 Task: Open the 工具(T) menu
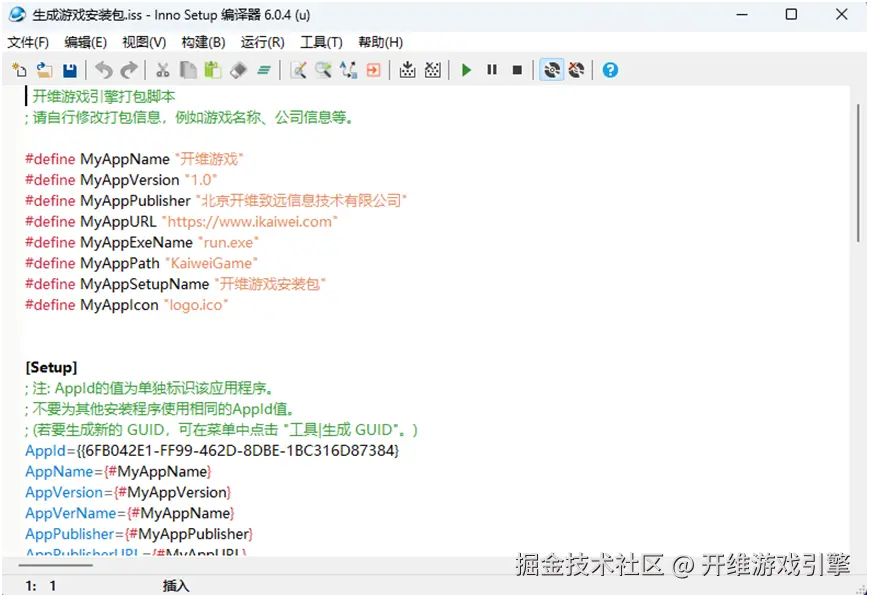click(321, 42)
